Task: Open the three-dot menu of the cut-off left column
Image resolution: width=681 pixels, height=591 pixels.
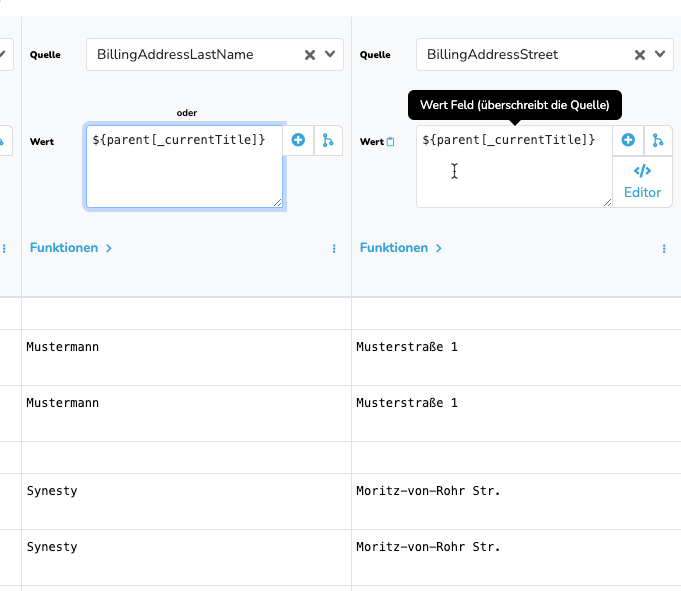Action: pyautogui.click(x=4, y=248)
